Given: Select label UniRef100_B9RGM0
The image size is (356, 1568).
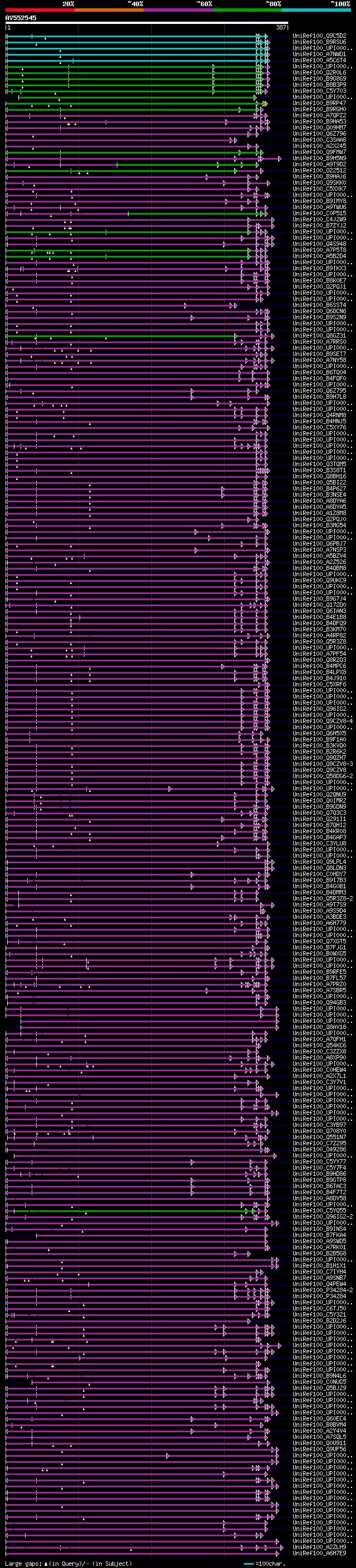Looking at the screenshot, I should point(319,110).
